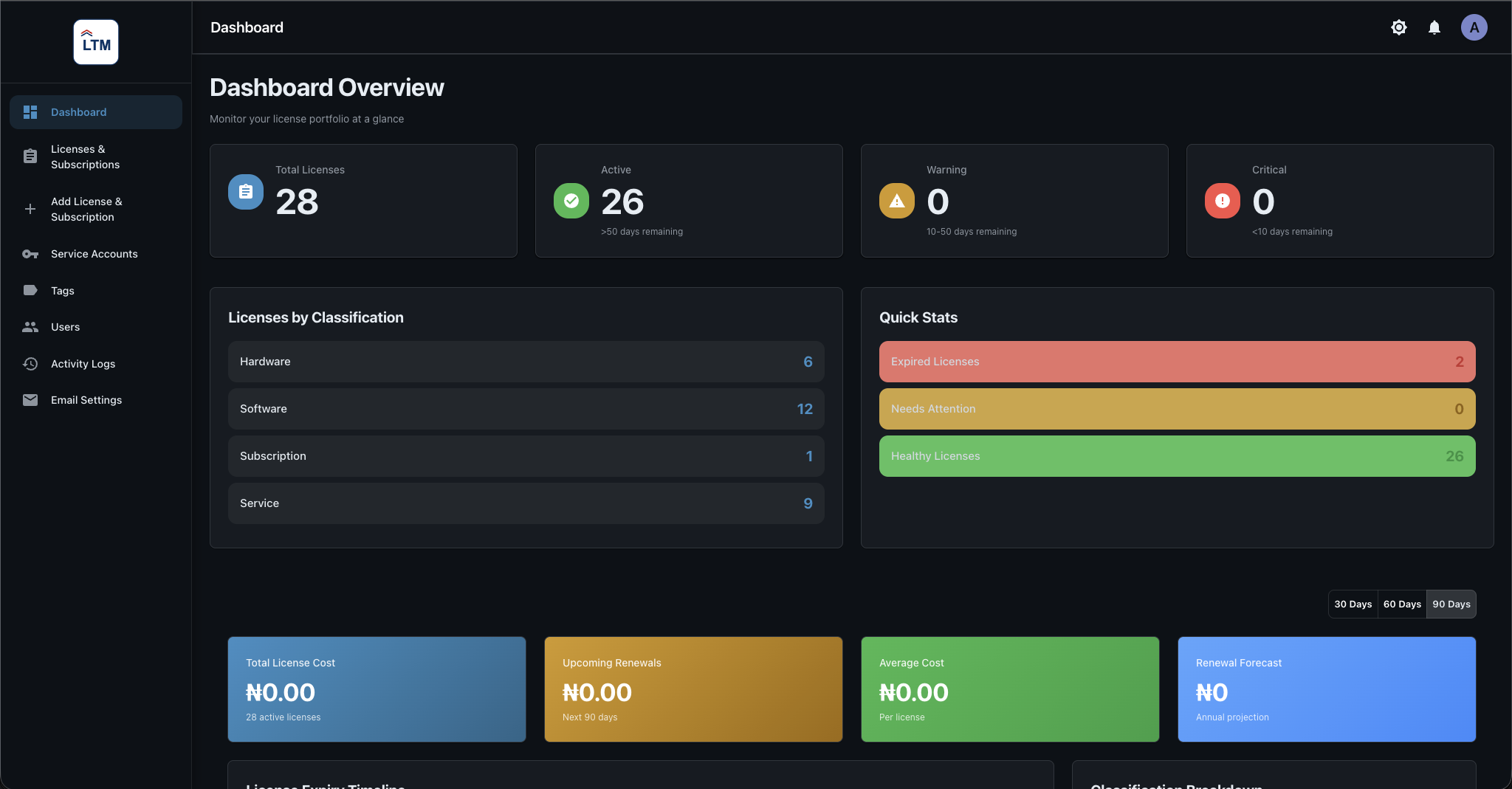Click the Licenses & Subscriptions clipboard icon
The image size is (1512, 789).
click(x=30, y=156)
